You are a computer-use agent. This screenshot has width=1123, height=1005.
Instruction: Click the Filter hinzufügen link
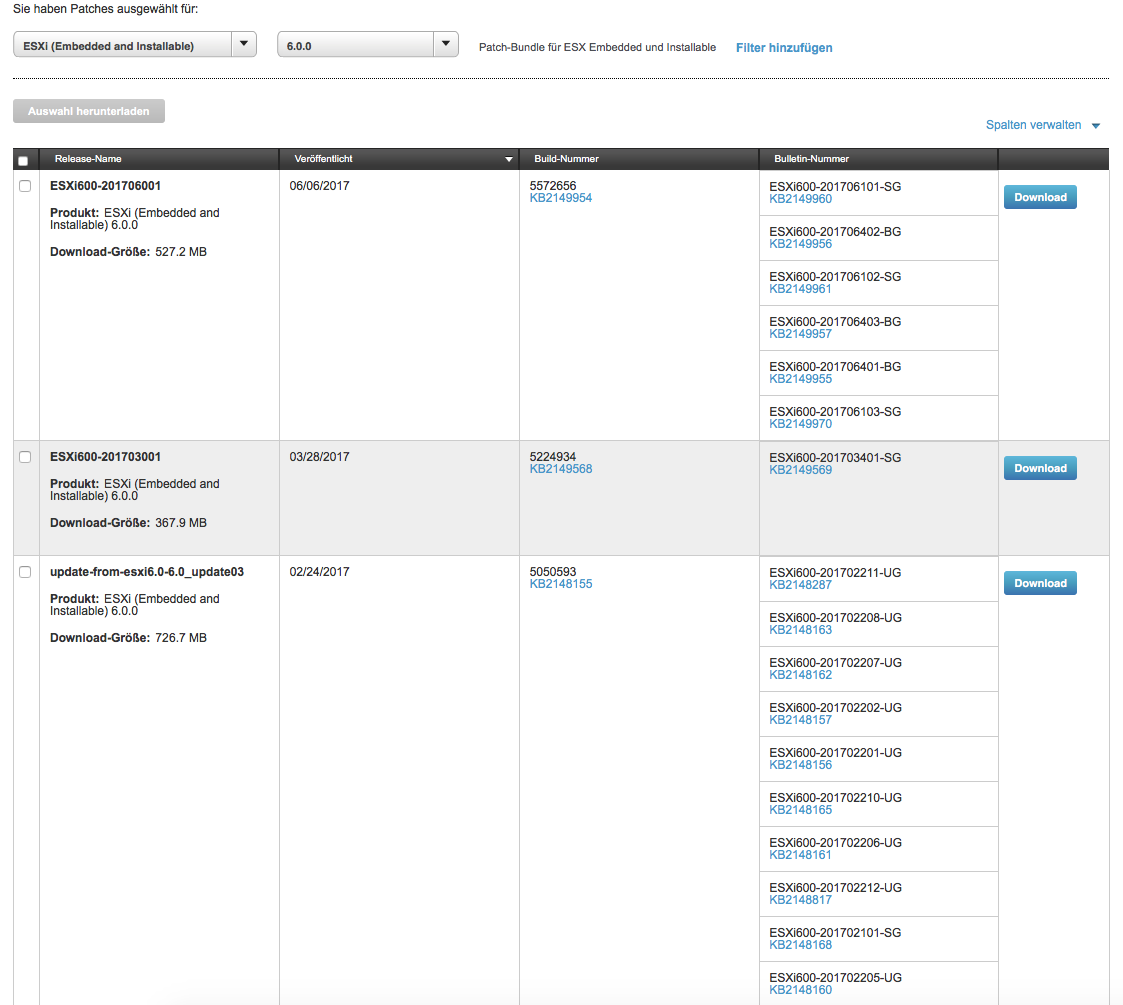click(784, 48)
